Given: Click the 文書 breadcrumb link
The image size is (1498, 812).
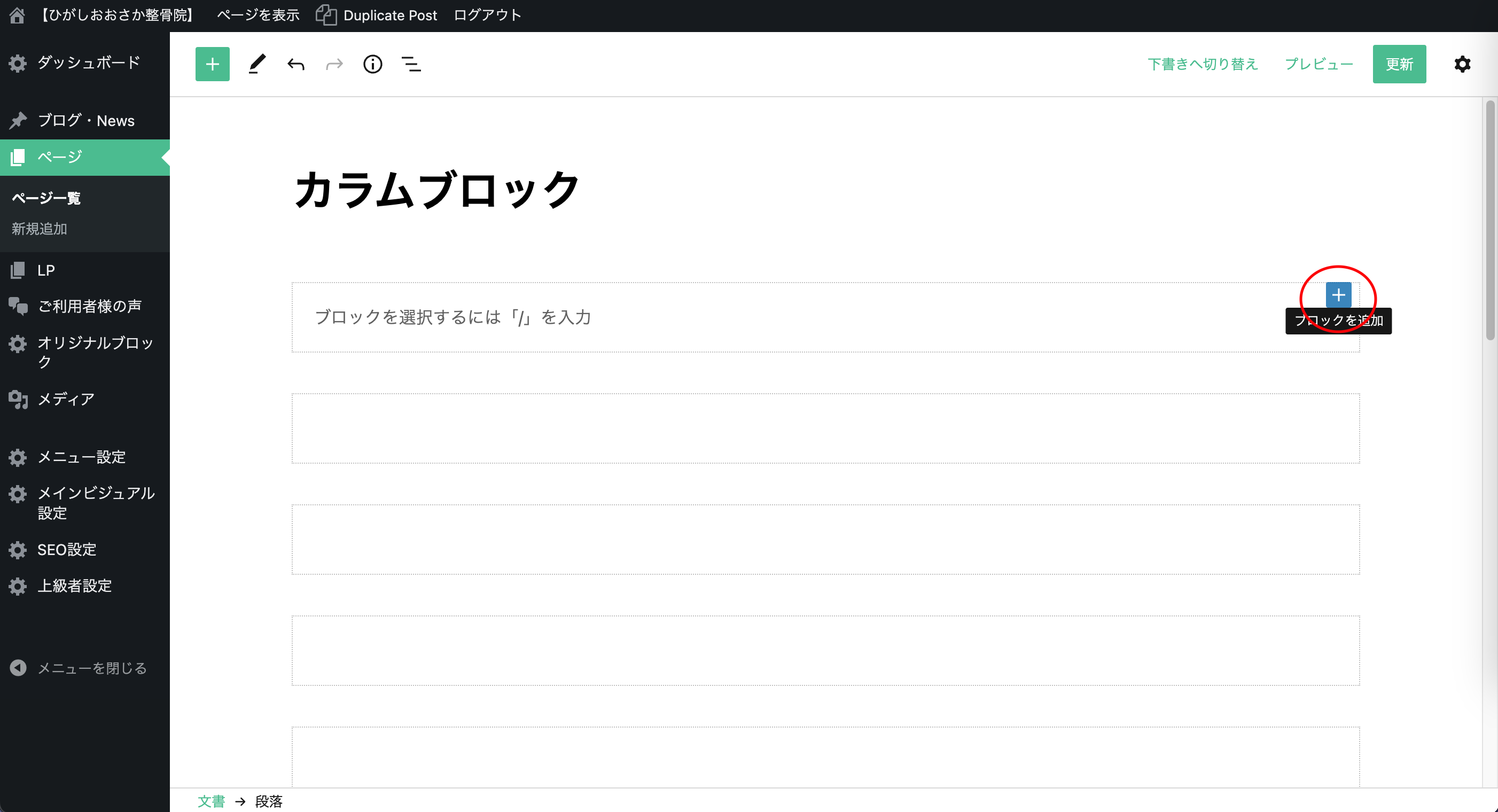Looking at the screenshot, I should pos(210,801).
